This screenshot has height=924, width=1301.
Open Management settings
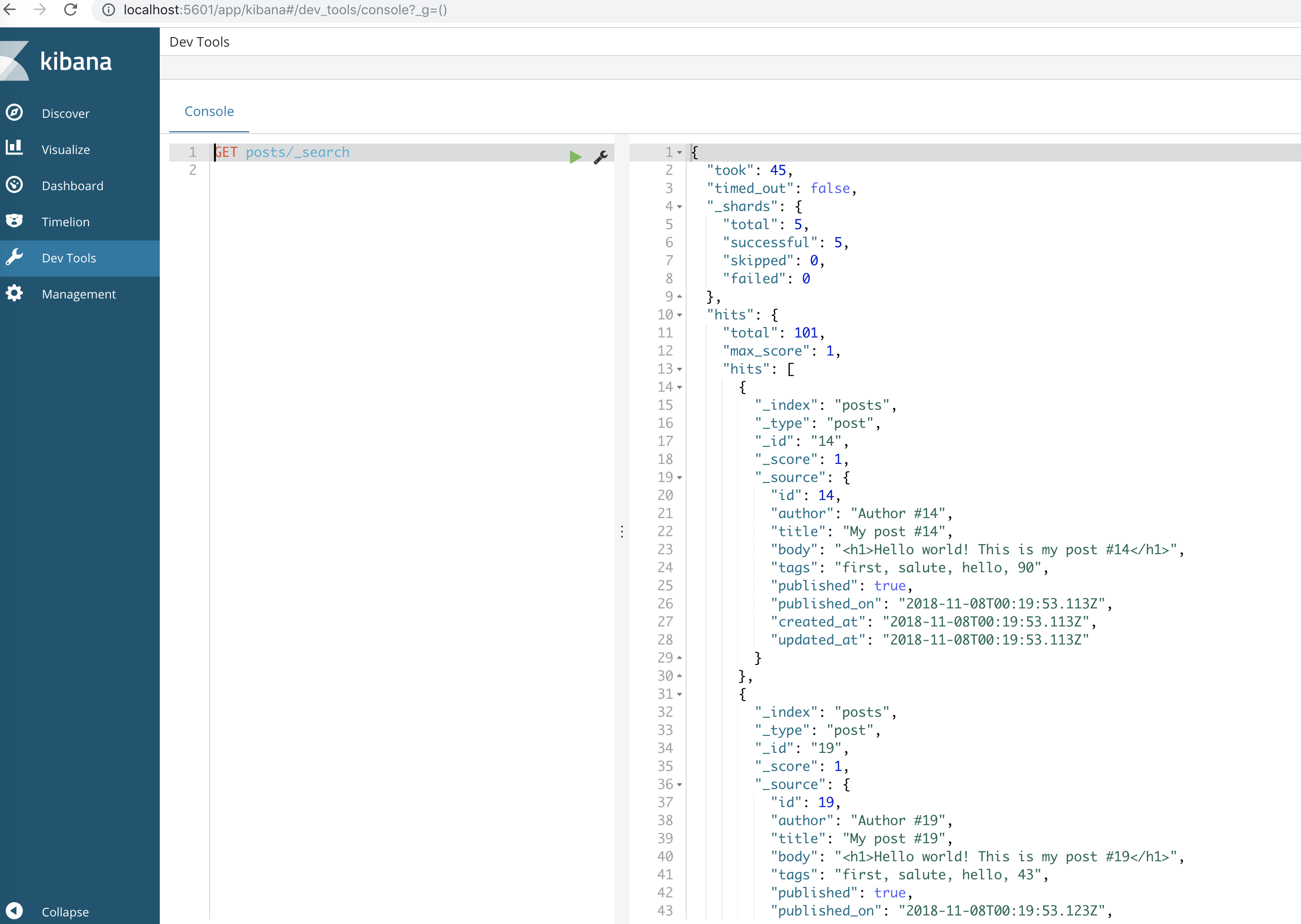pos(79,294)
